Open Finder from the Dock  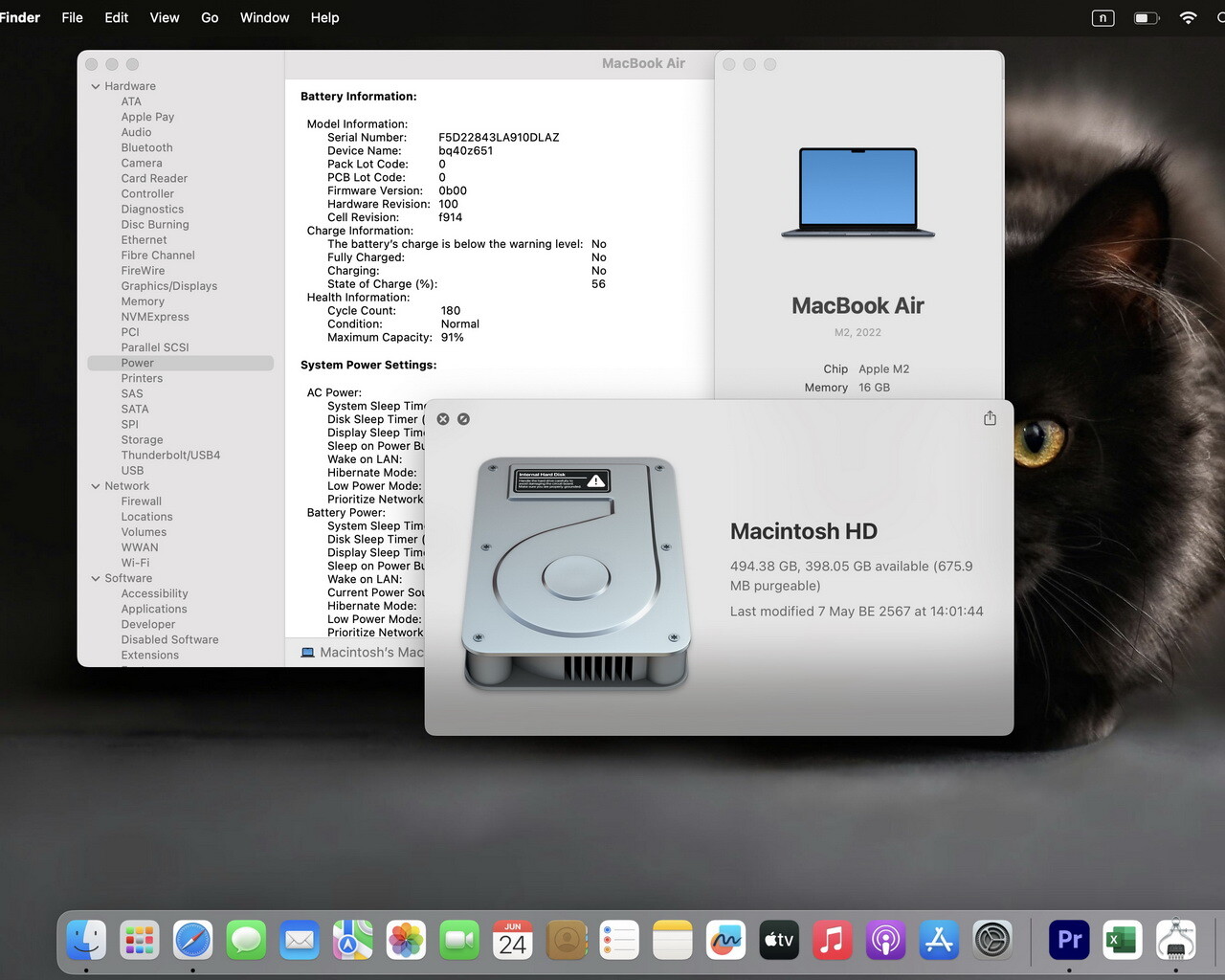pos(86,940)
